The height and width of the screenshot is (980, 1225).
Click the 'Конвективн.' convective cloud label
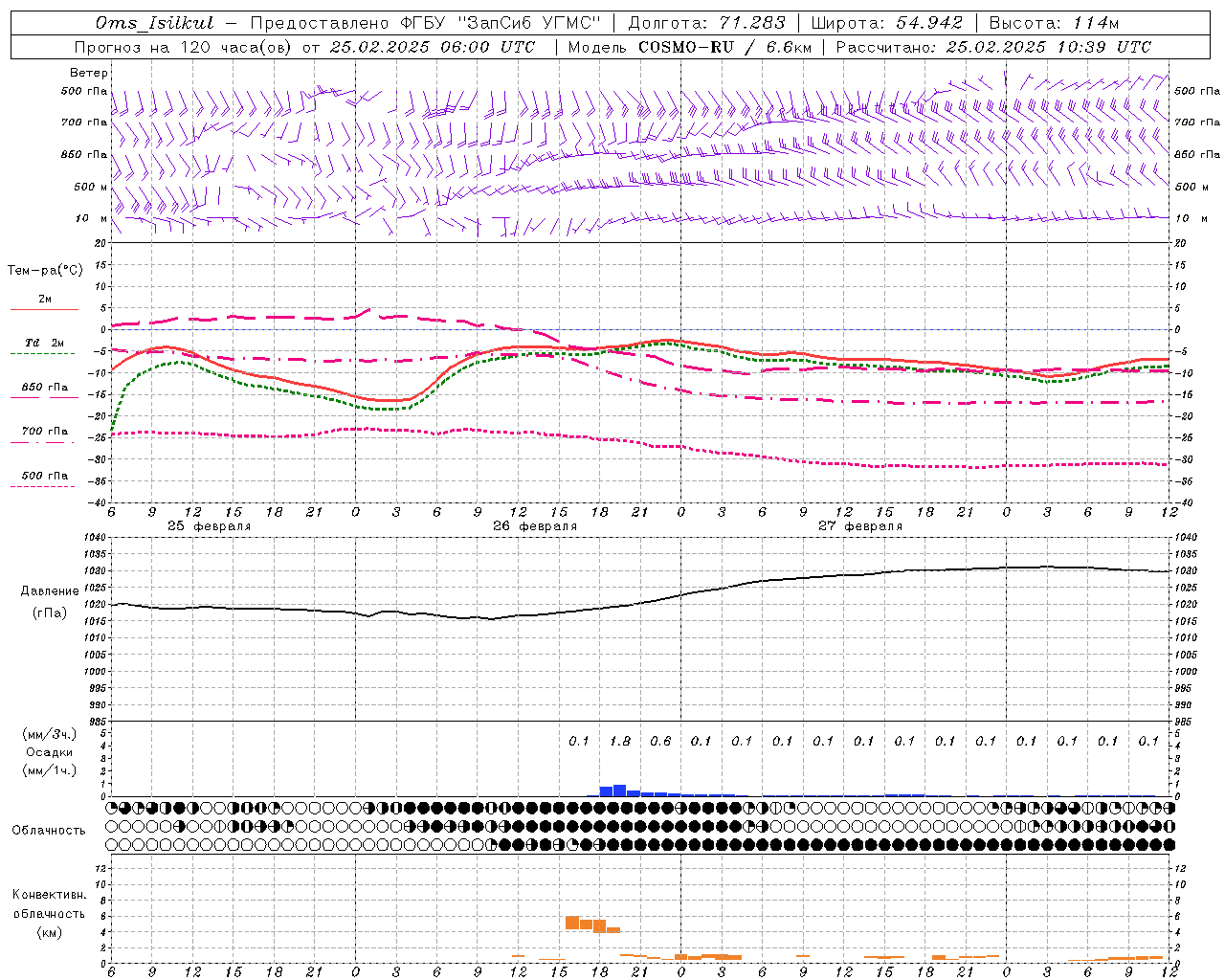tap(49, 895)
